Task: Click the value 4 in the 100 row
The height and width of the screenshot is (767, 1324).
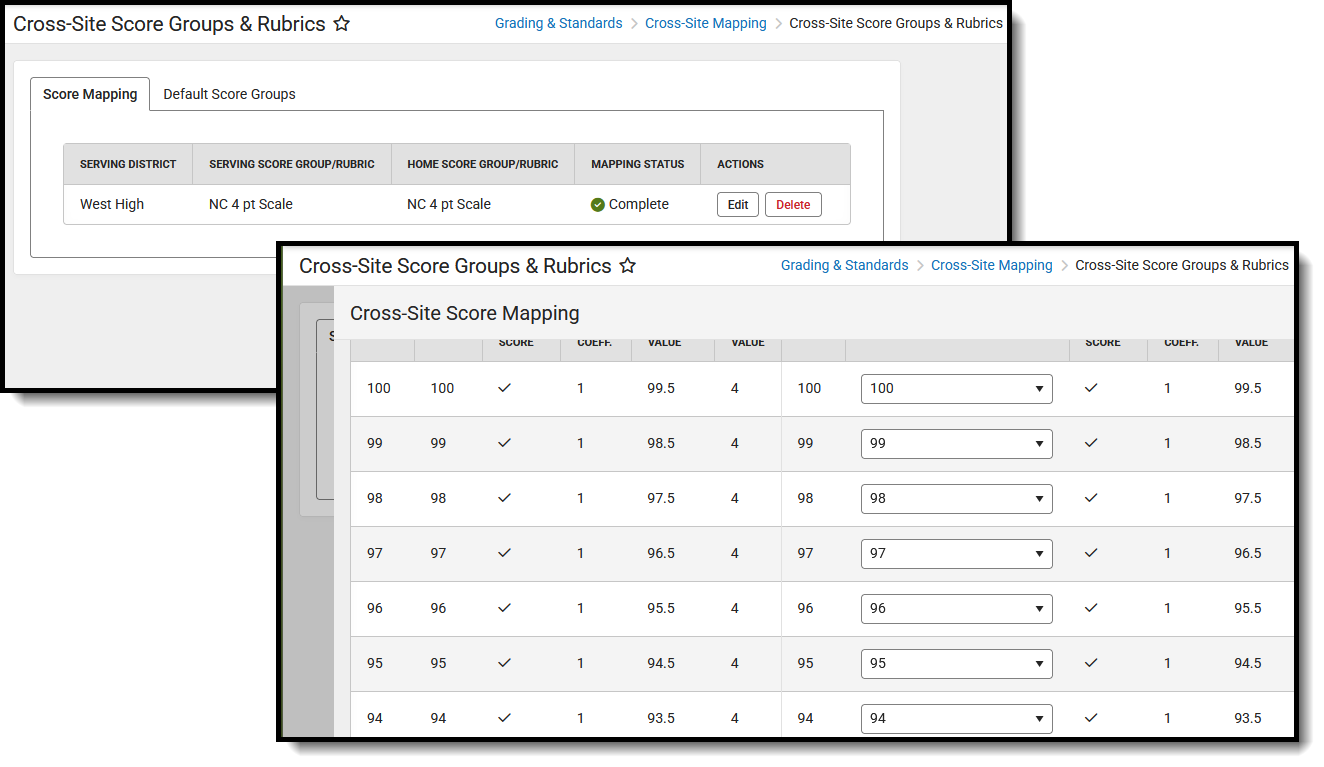Action: click(735, 388)
